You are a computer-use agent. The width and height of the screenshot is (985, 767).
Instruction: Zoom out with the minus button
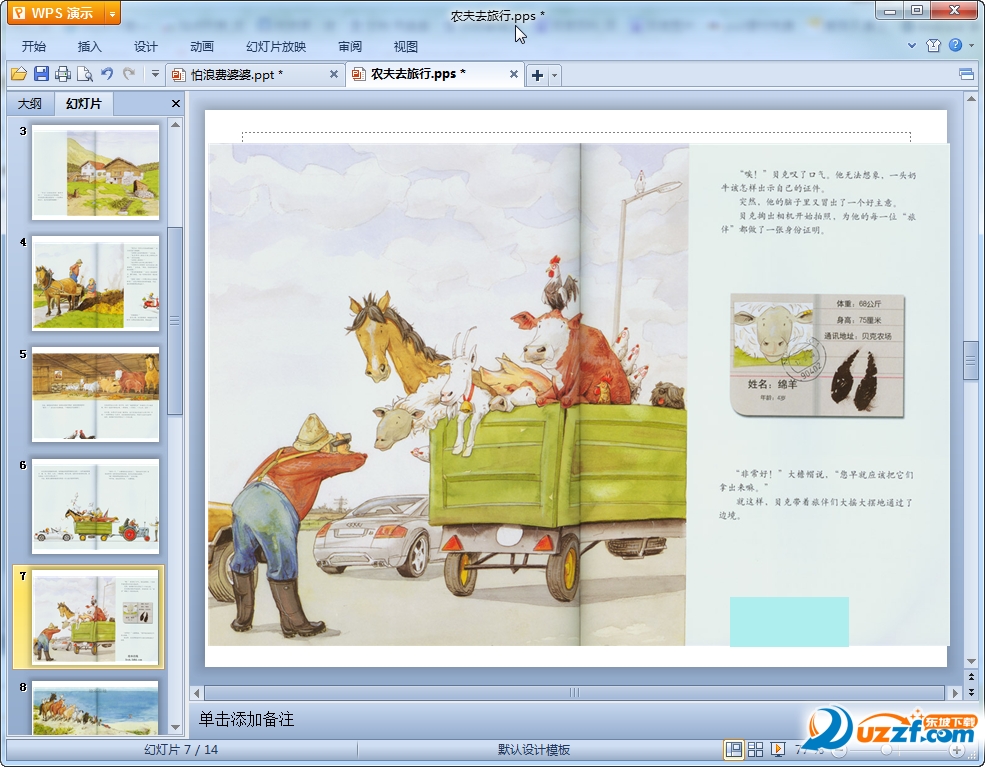tap(839, 750)
